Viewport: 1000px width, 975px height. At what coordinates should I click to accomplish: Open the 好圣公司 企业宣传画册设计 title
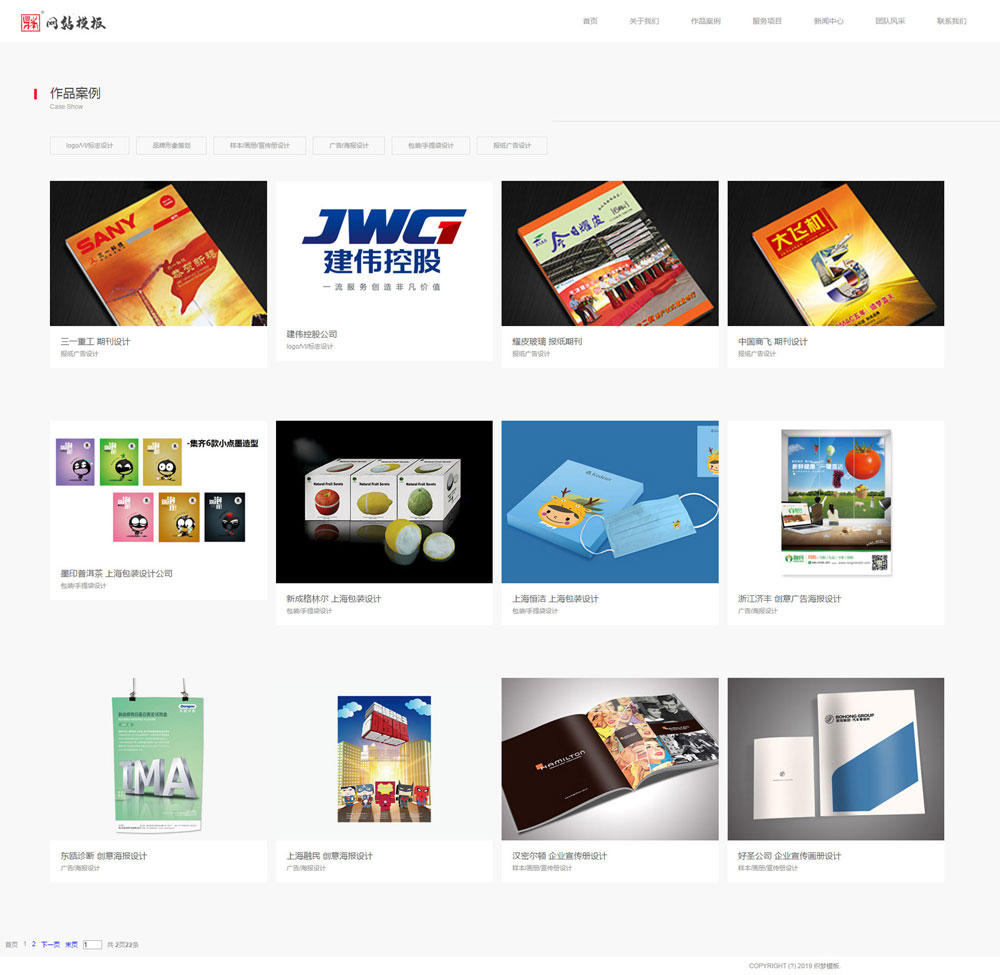click(790, 856)
